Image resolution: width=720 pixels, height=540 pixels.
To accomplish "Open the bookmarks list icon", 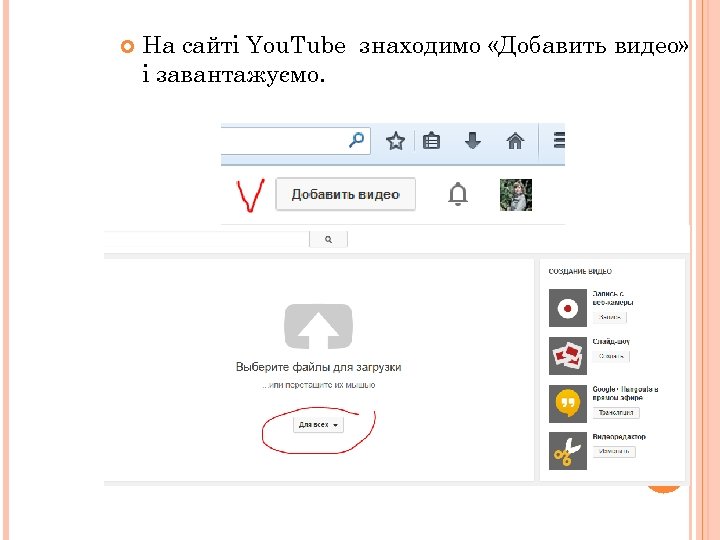I will 431,141.
